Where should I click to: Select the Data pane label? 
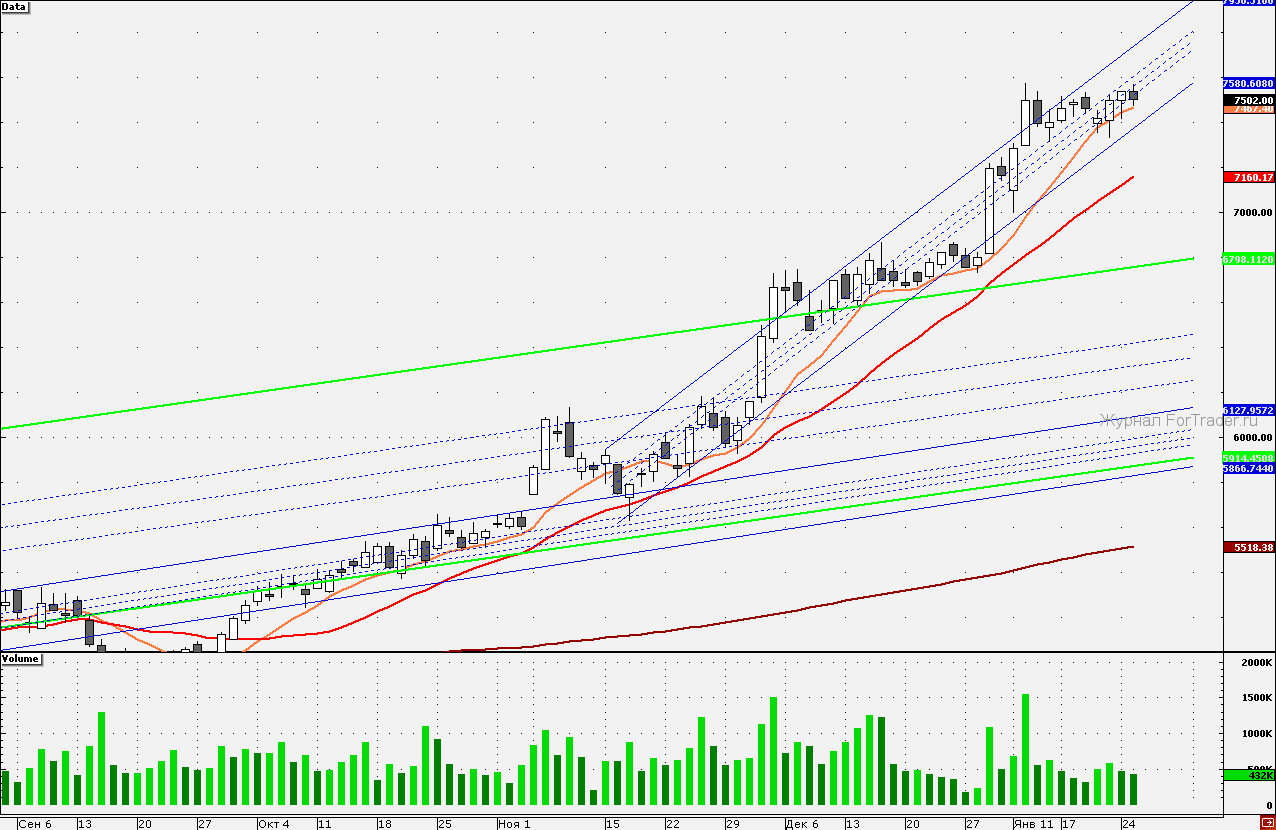[14, 6]
